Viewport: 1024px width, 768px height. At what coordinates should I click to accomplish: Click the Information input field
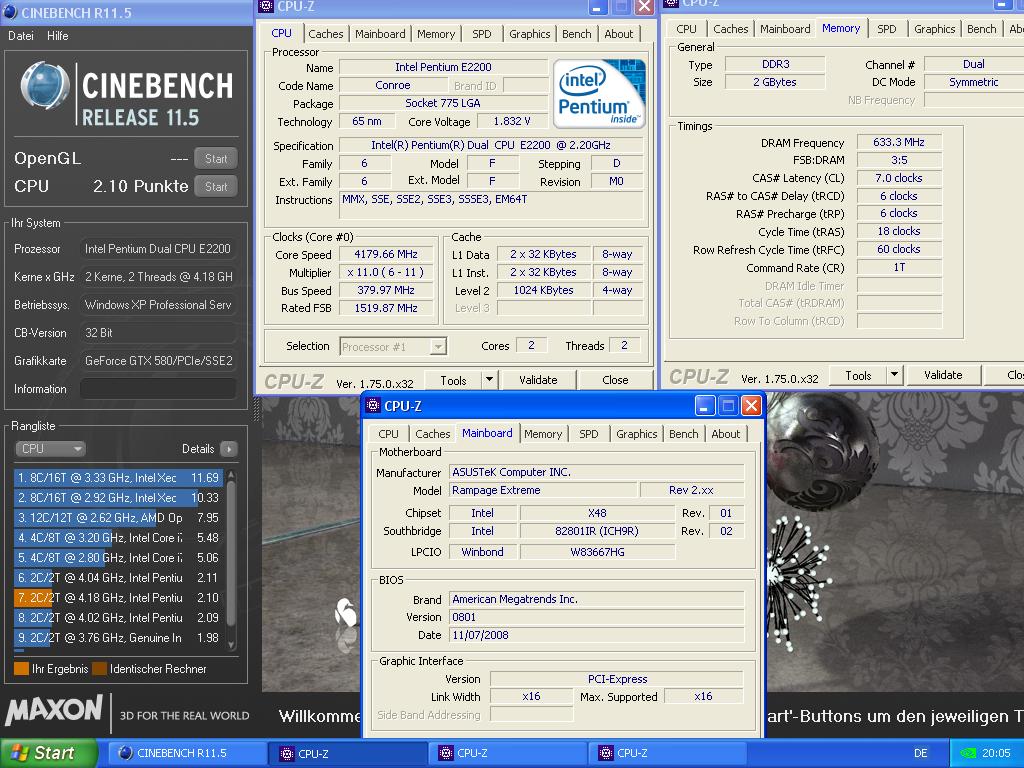(x=158, y=389)
